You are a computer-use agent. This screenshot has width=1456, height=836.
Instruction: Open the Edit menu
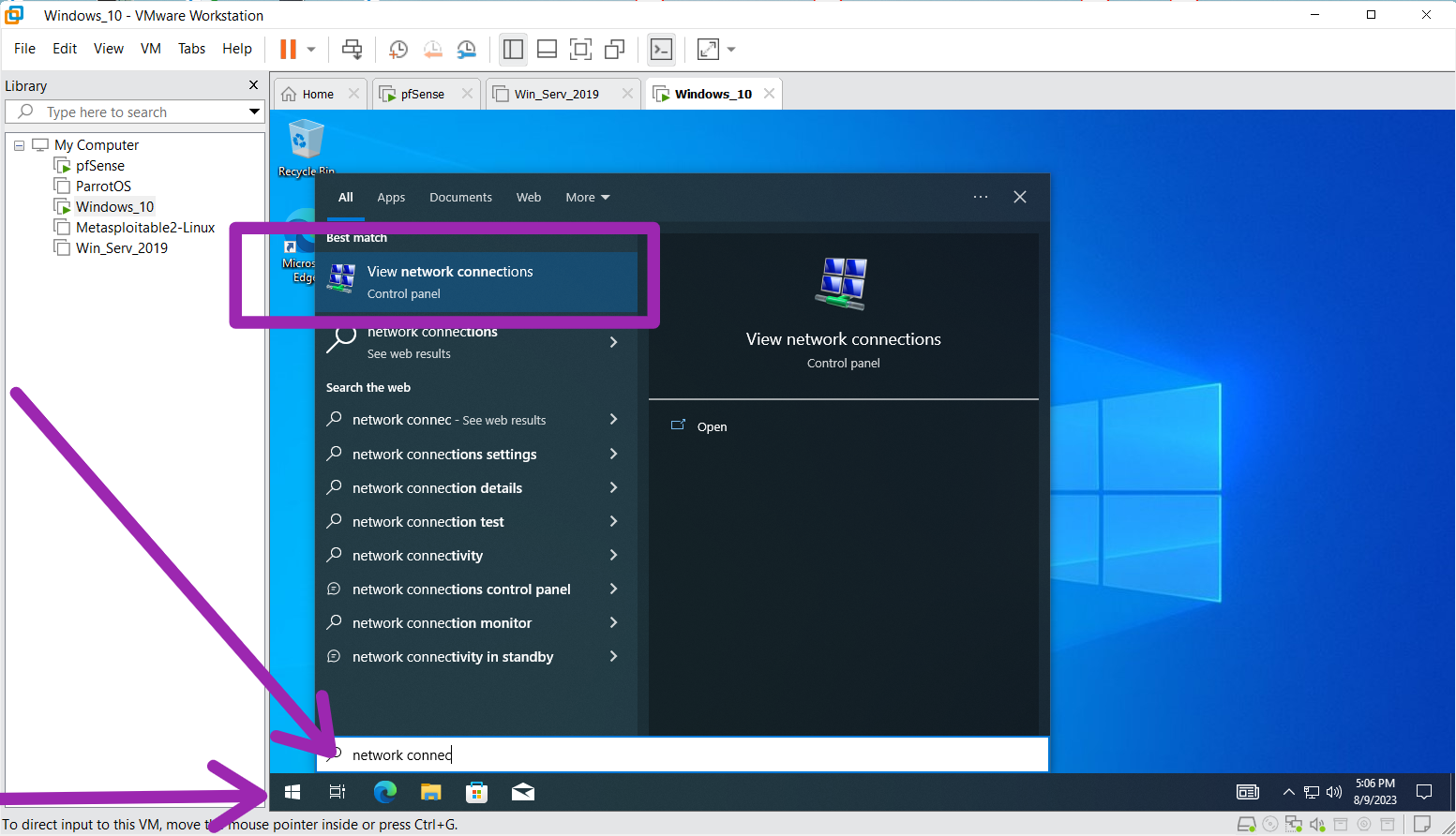click(x=65, y=49)
